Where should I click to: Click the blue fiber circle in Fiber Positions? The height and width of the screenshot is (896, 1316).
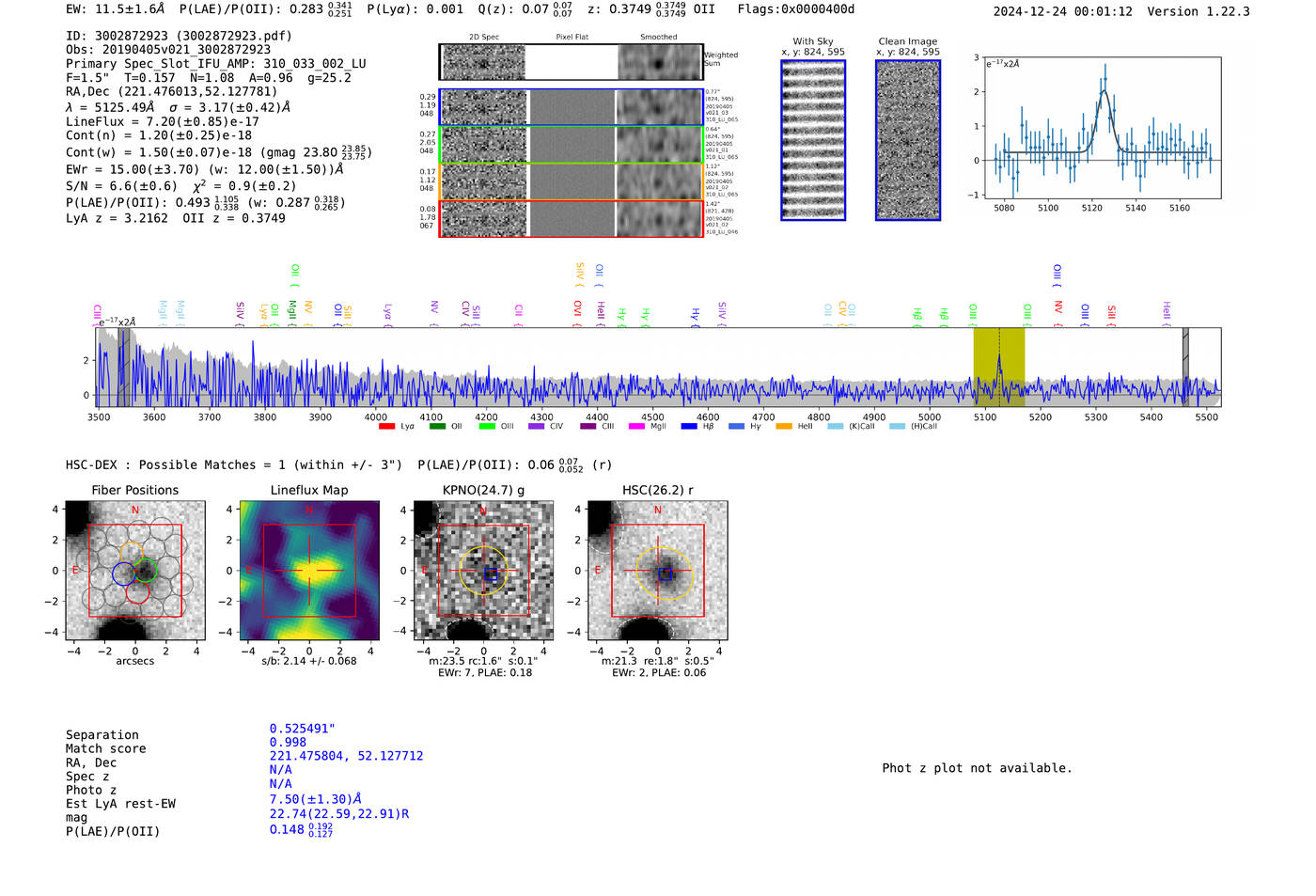pyautogui.click(x=123, y=574)
